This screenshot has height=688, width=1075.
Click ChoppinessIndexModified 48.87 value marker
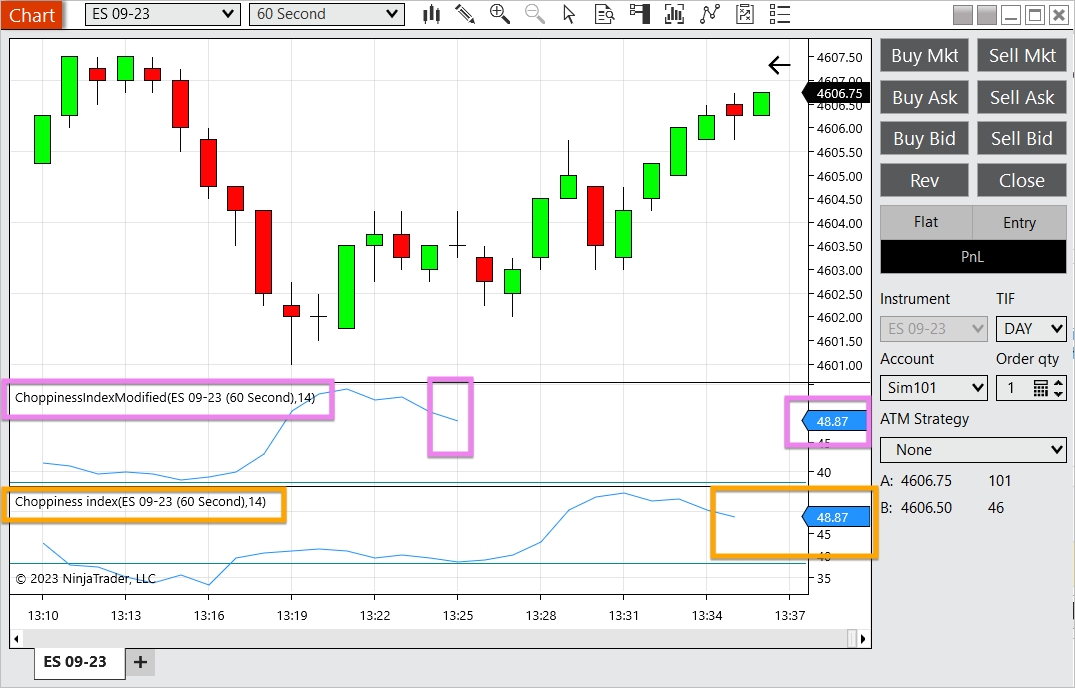835,421
